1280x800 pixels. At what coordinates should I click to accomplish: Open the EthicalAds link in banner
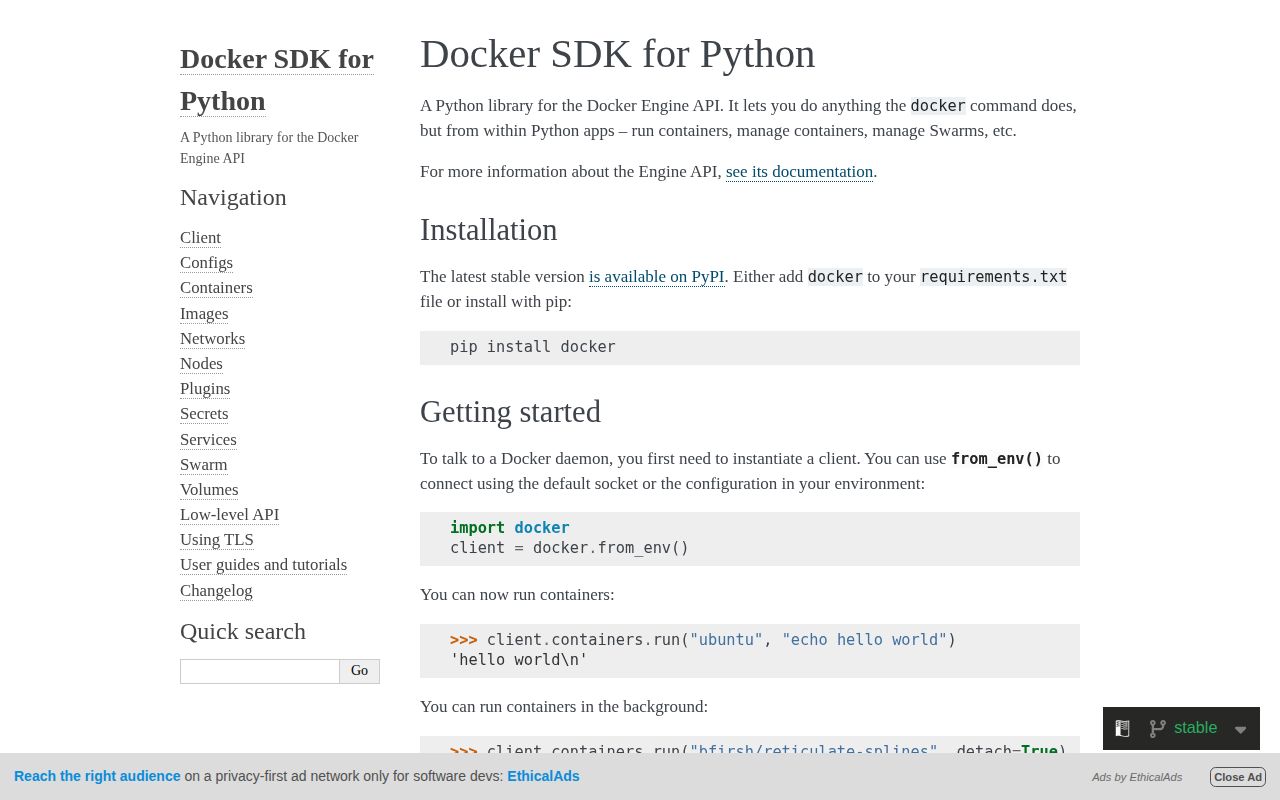point(543,776)
